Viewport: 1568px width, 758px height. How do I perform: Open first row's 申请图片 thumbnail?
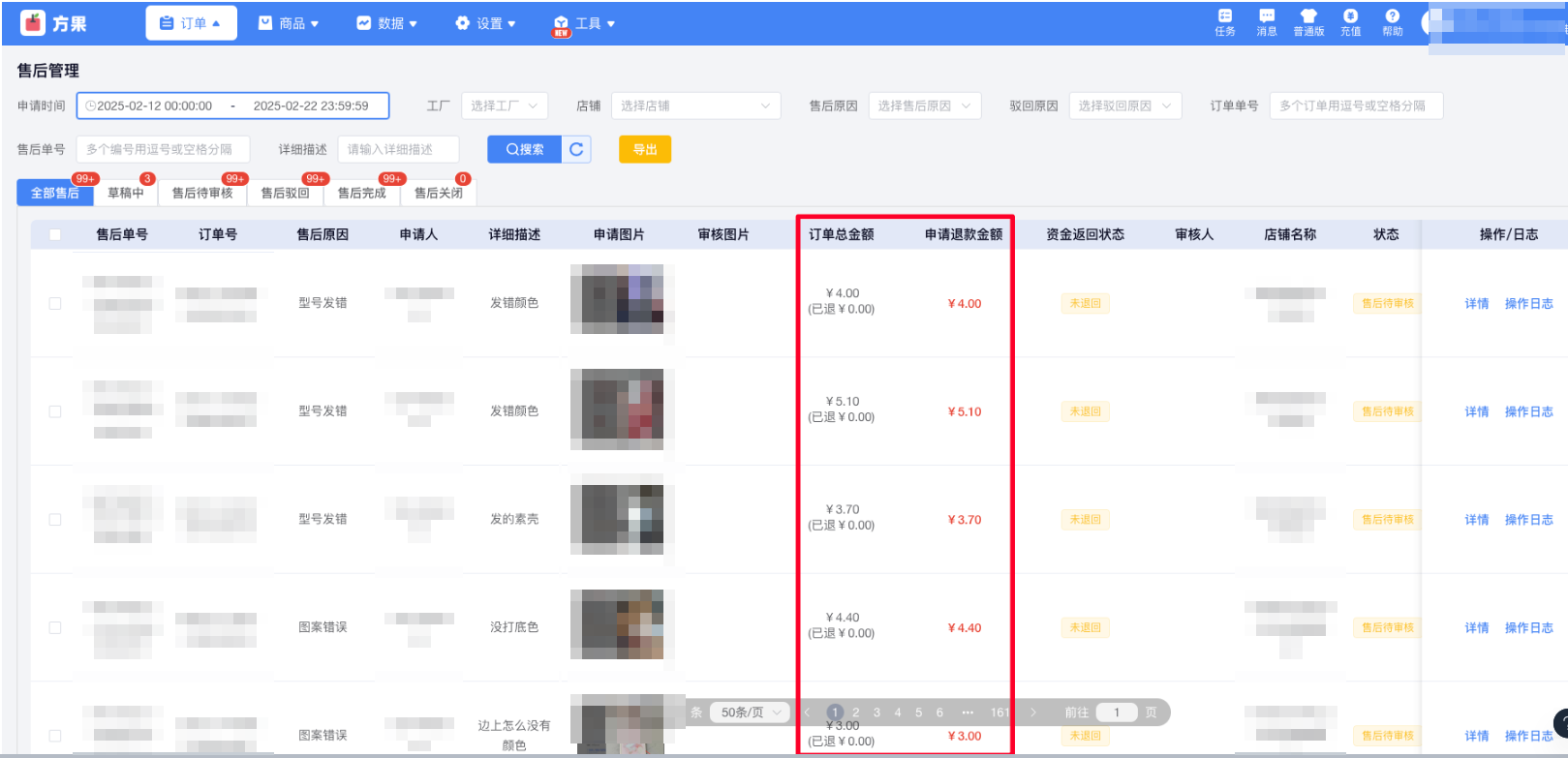click(x=617, y=299)
